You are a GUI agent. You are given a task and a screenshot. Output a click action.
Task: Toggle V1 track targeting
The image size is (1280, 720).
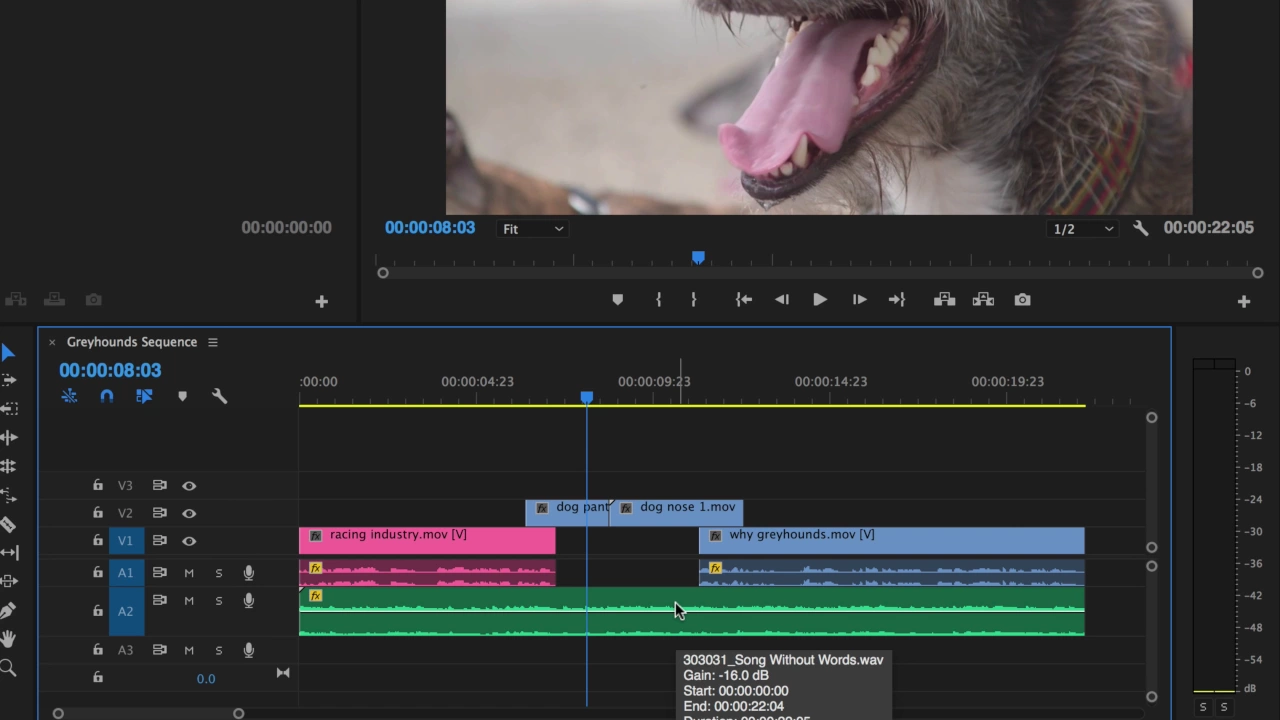tap(125, 541)
